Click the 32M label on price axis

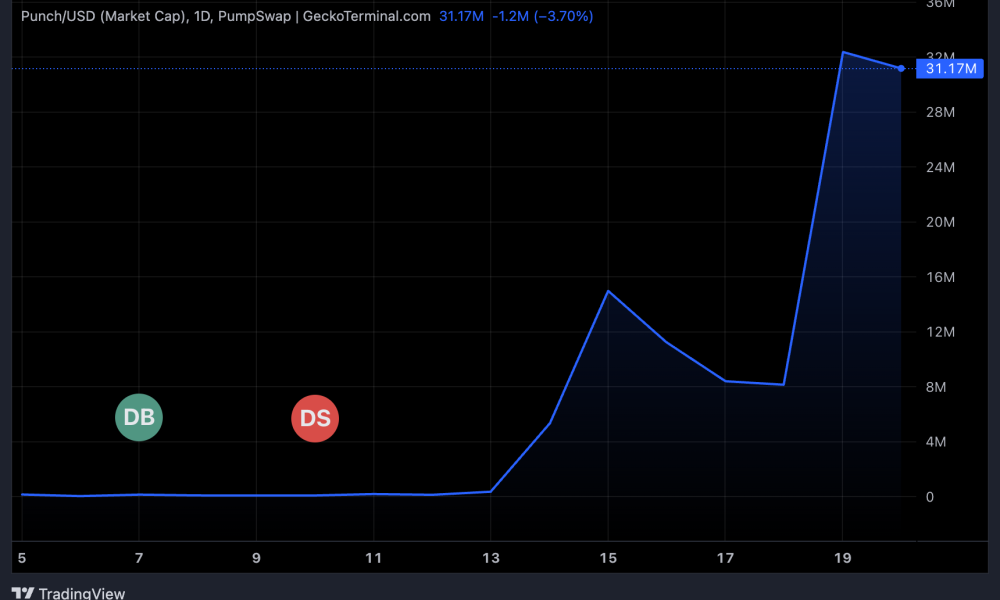pyautogui.click(x=938, y=57)
